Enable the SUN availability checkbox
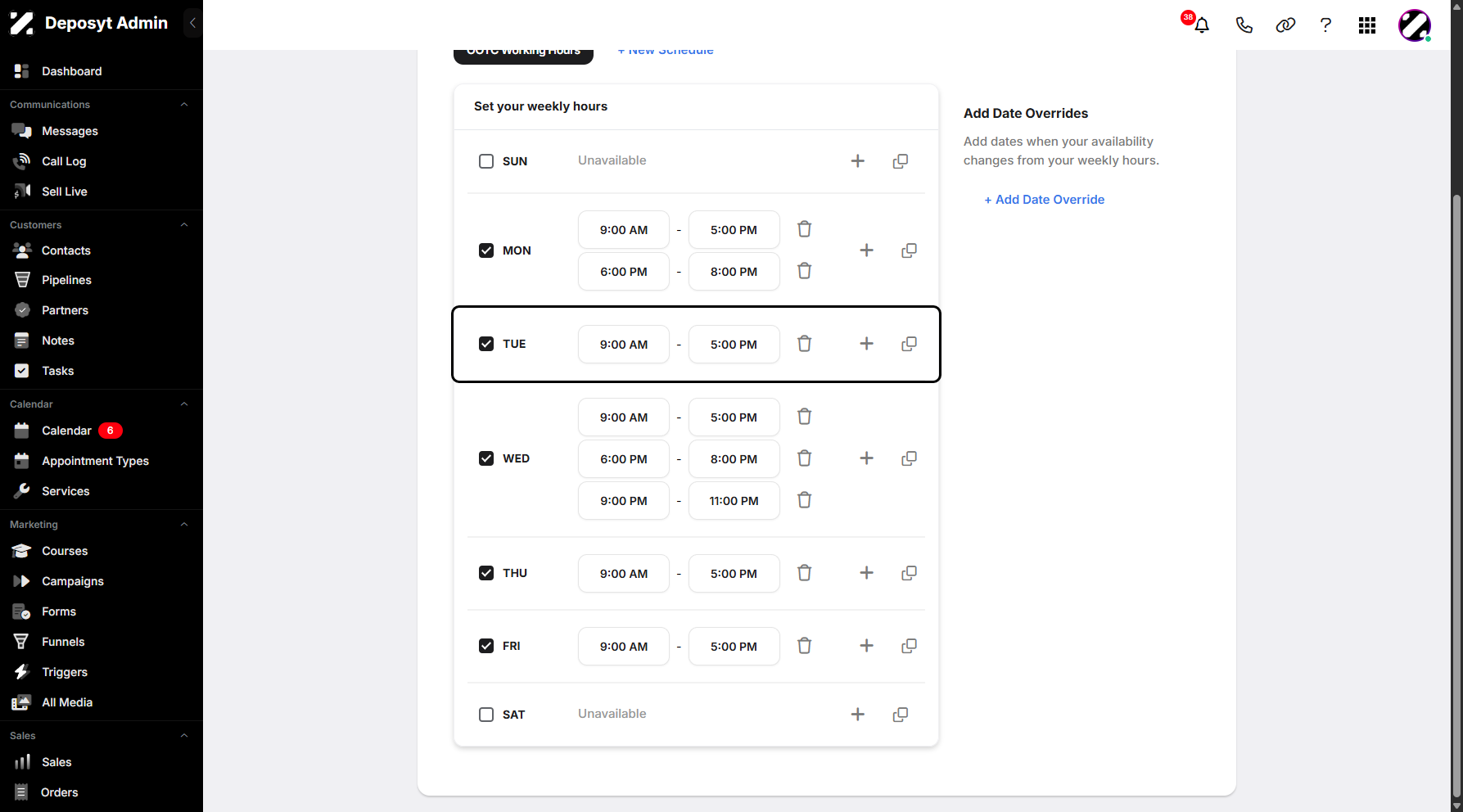Image resolution: width=1463 pixels, height=812 pixels. (x=486, y=161)
